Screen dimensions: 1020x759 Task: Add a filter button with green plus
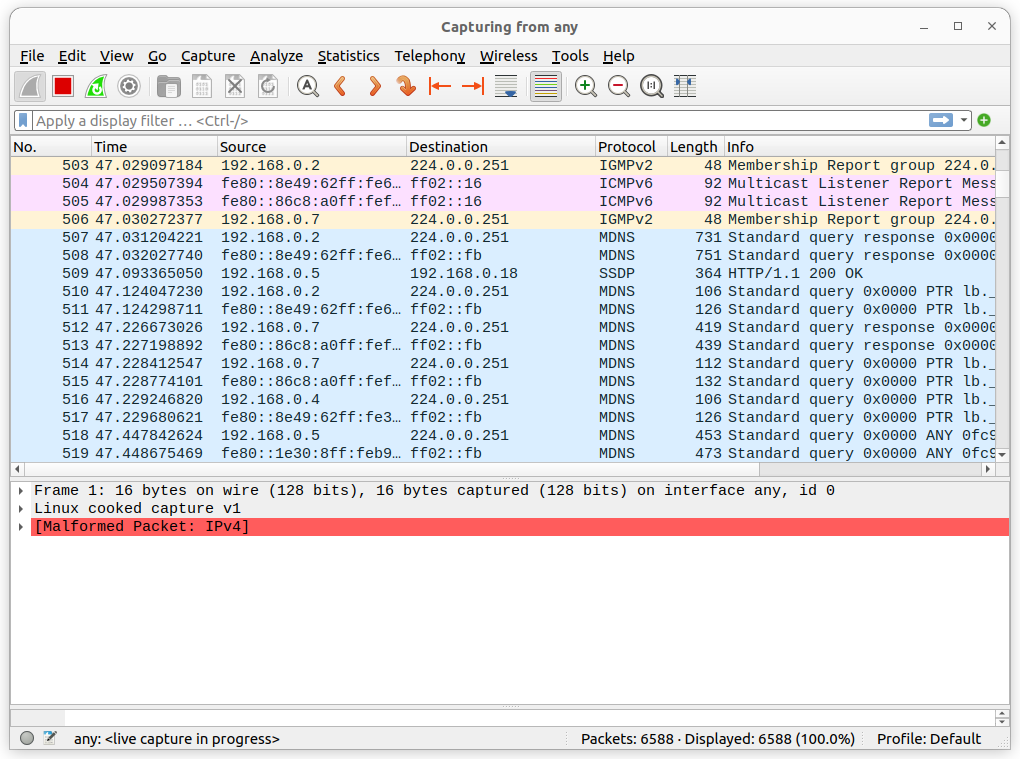pyautogui.click(x=984, y=120)
